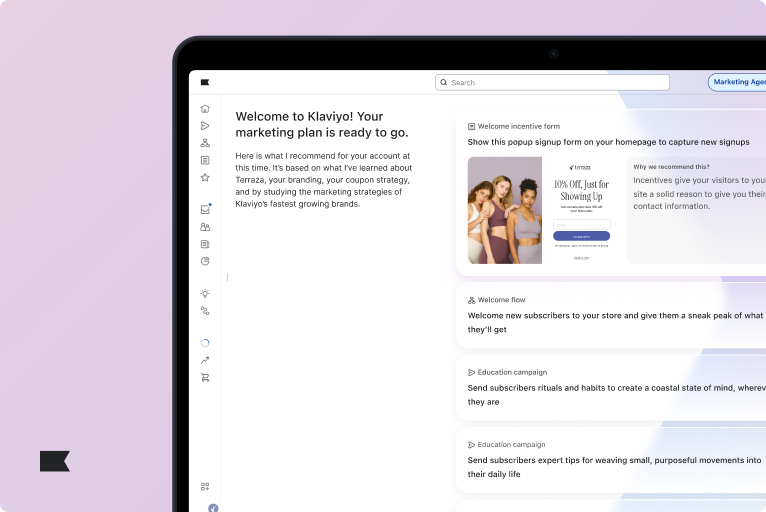
Task: Click 'Why we recommend this?' heading
Action: pyautogui.click(x=671, y=167)
